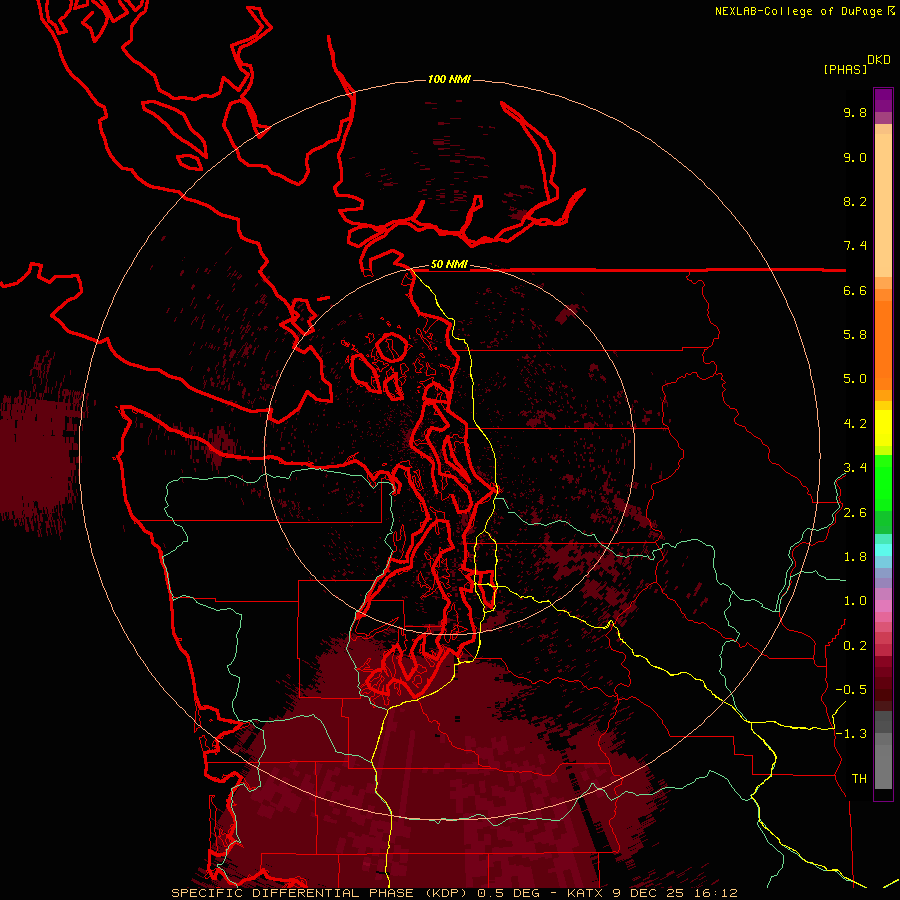900x900 pixels.
Task: Click the 5.0 scale value
Action: (855, 379)
